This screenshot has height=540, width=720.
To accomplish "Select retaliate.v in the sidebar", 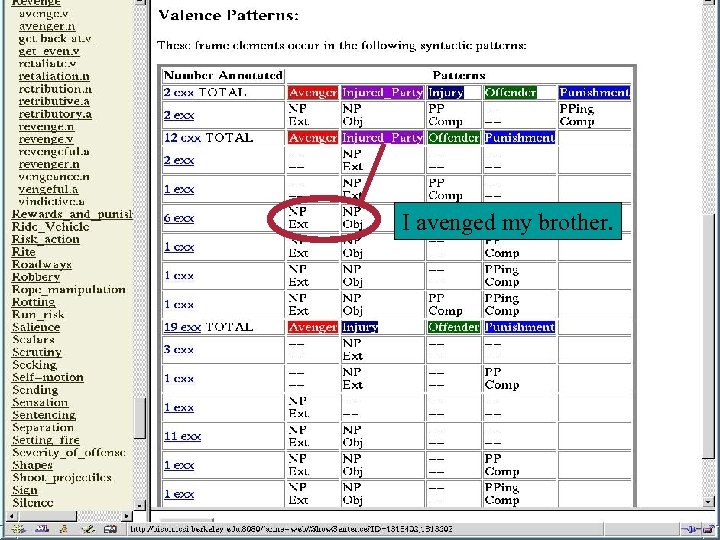I will point(47,64).
